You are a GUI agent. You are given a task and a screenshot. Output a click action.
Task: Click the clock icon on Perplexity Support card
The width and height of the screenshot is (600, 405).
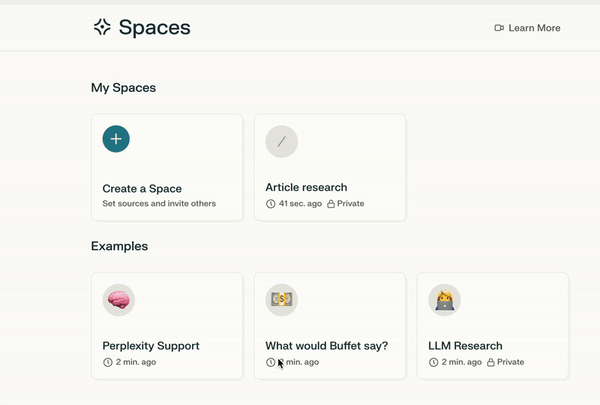point(108,362)
